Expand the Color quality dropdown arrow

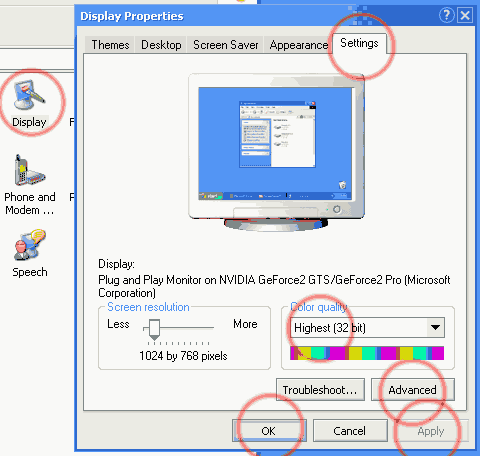(435, 327)
